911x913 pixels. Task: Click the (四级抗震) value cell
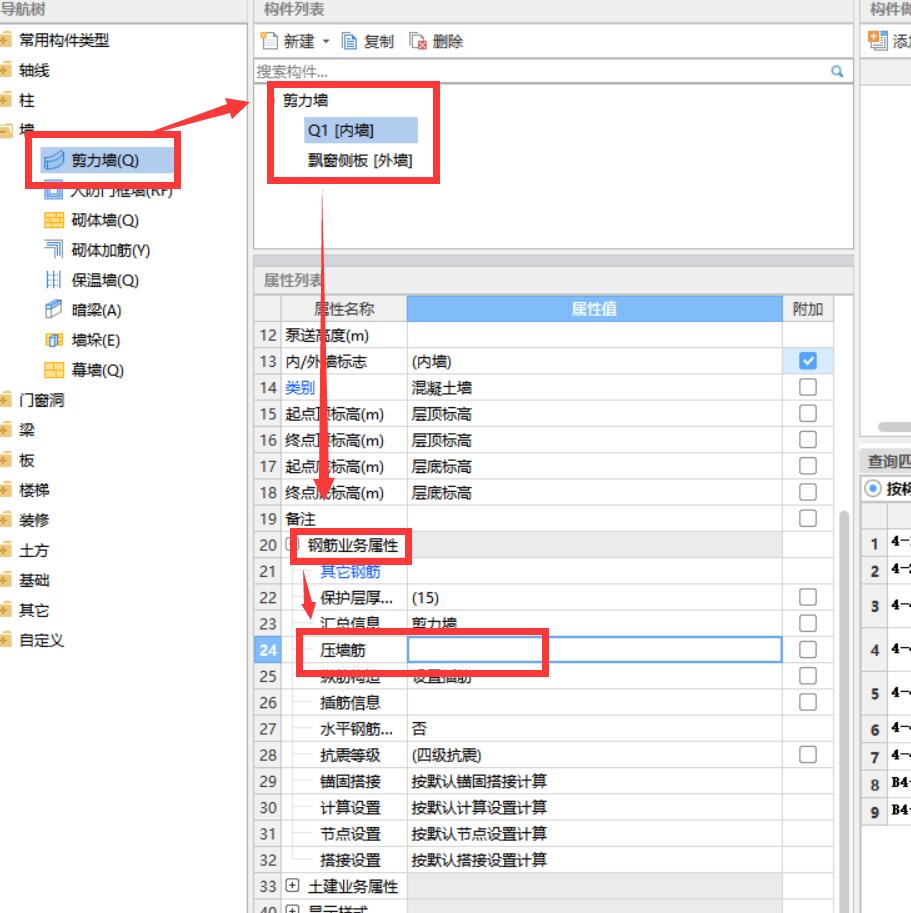(594, 755)
